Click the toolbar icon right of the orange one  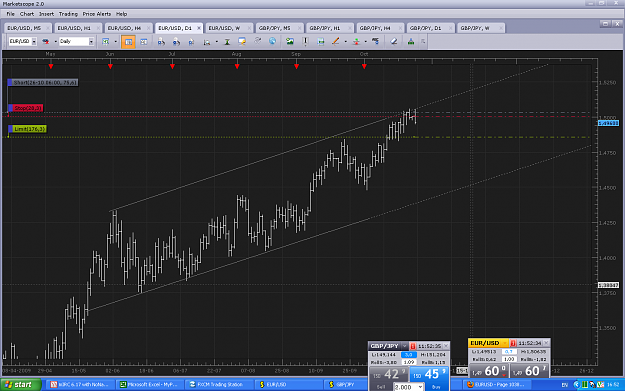[143, 41]
